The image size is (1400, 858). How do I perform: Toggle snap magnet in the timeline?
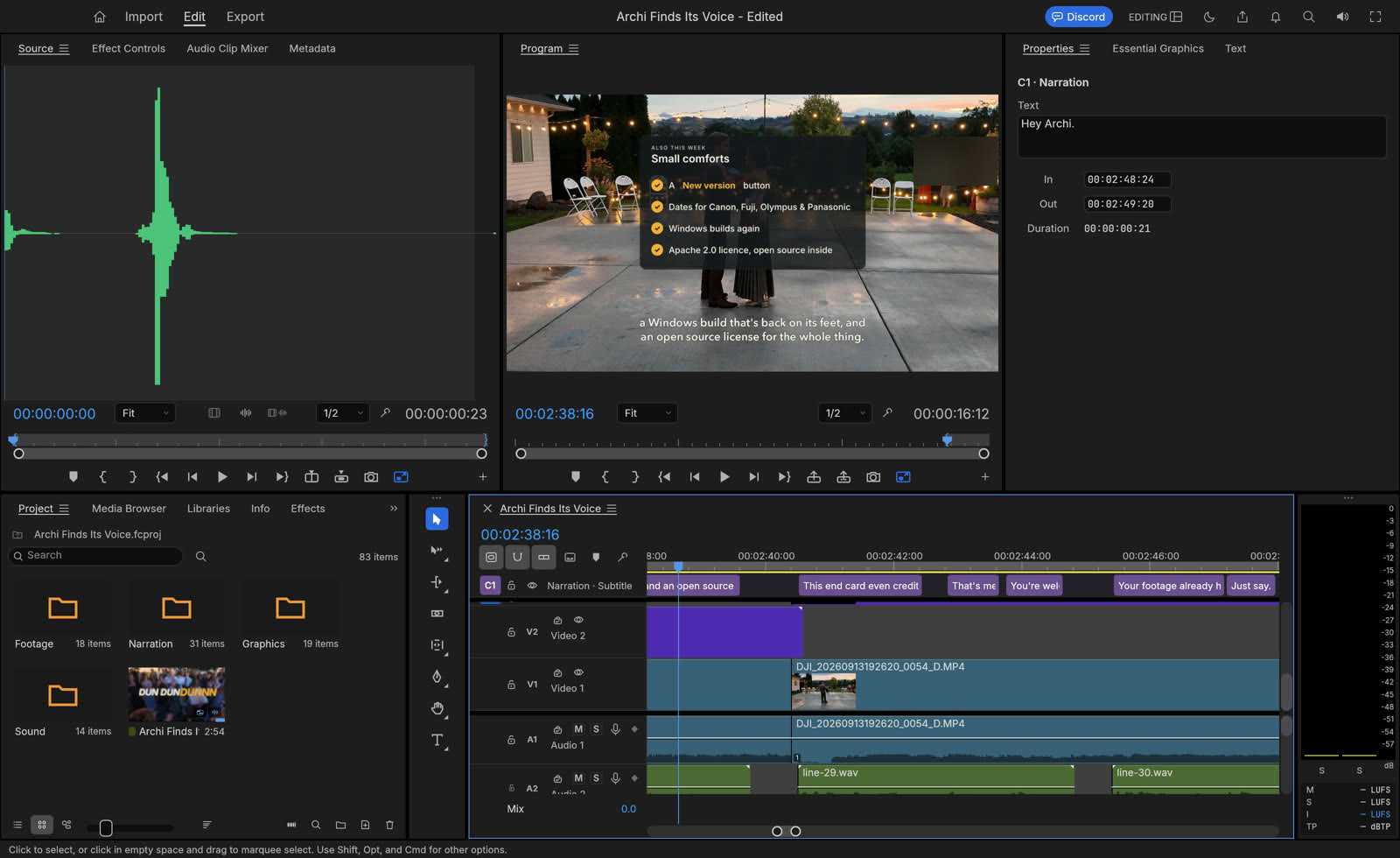tap(518, 557)
